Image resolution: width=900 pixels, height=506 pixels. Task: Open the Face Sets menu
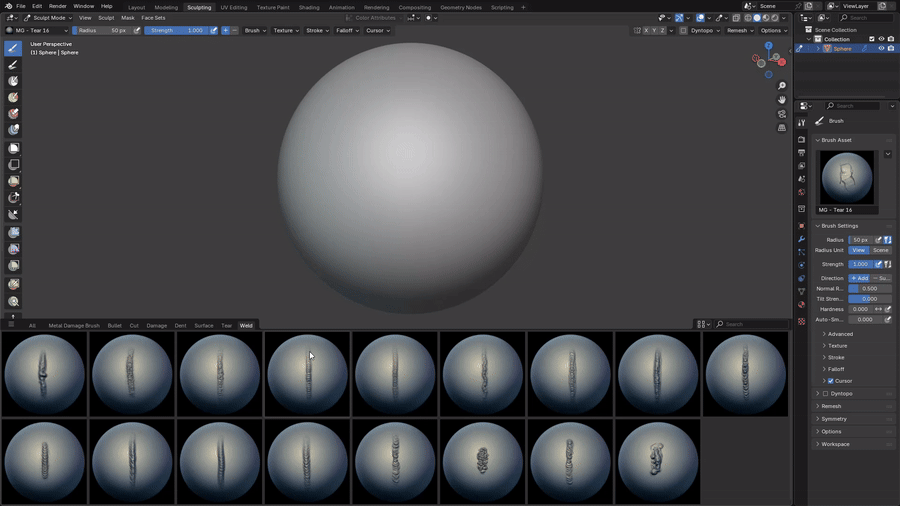pyautogui.click(x=153, y=18)
